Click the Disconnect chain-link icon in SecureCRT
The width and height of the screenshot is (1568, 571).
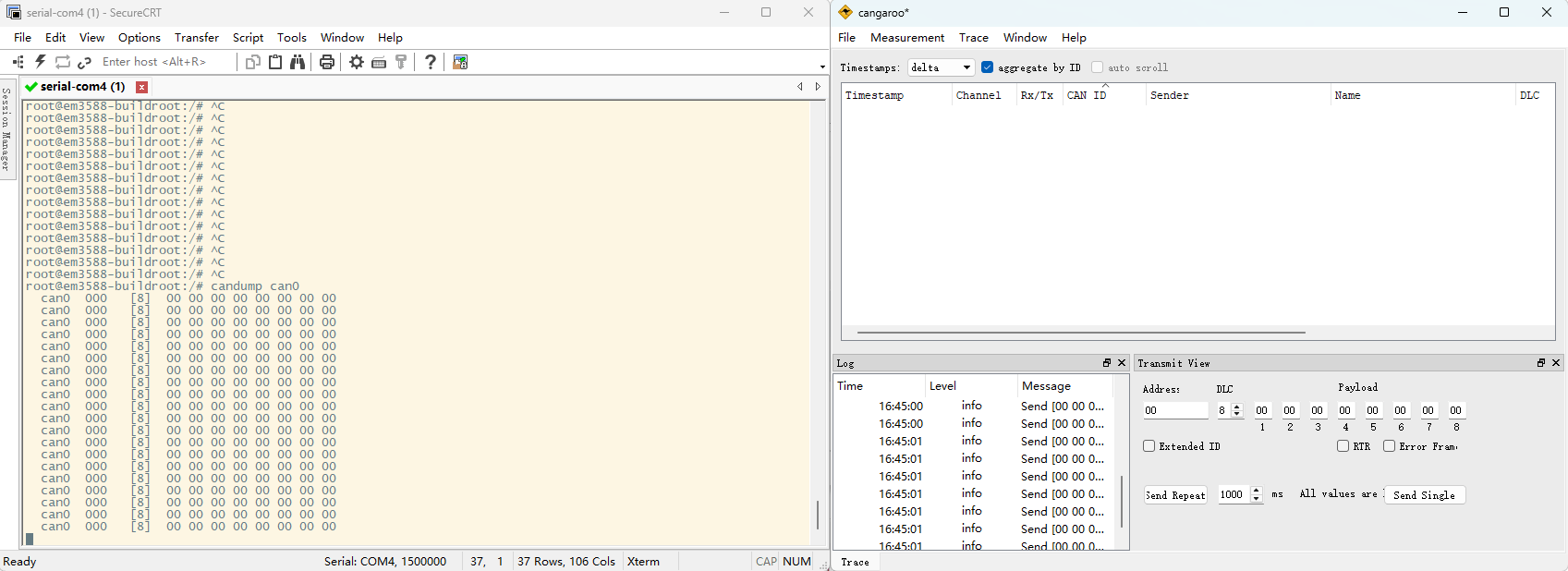[85, 62]
